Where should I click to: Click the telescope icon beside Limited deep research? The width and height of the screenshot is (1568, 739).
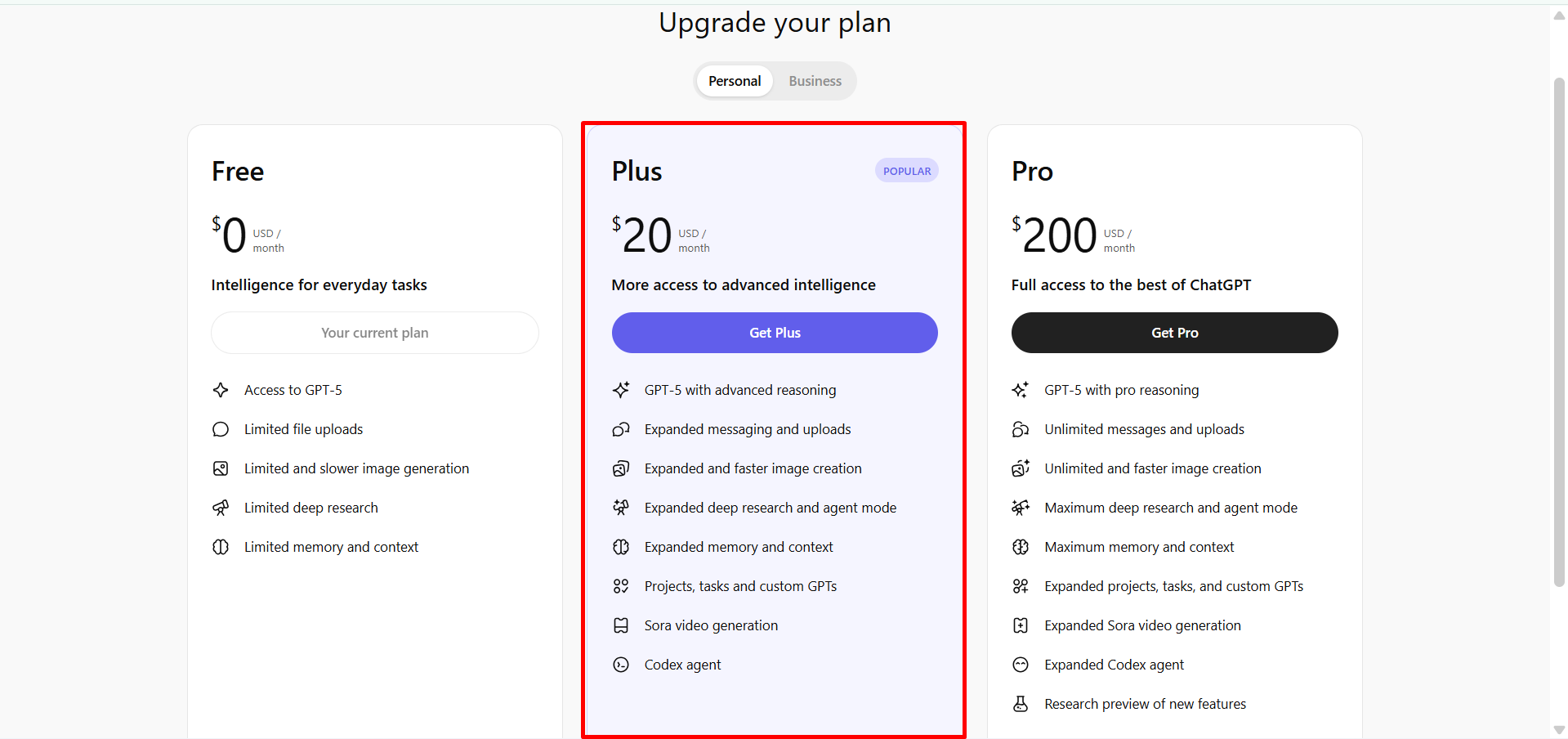click(x=221, y=508)
